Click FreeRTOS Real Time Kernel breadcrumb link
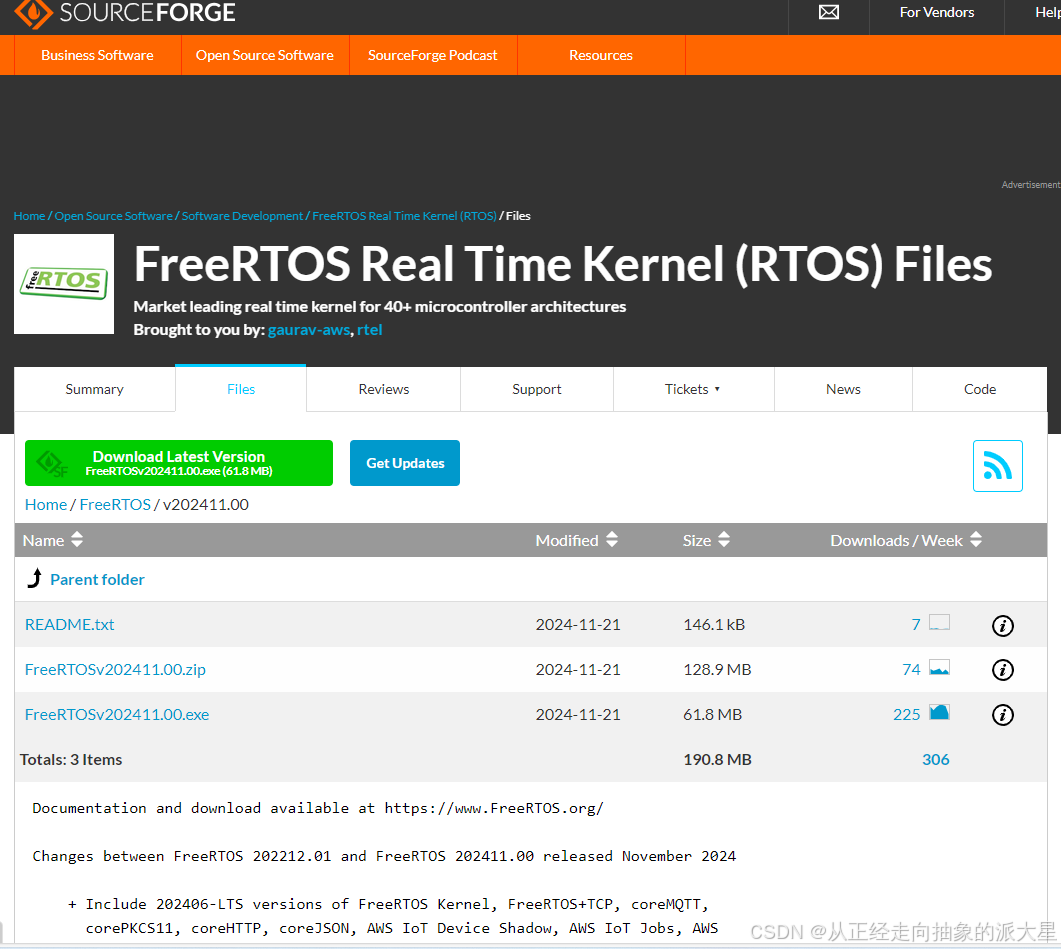Viewport: 1061px width, 949px height. 404,215
